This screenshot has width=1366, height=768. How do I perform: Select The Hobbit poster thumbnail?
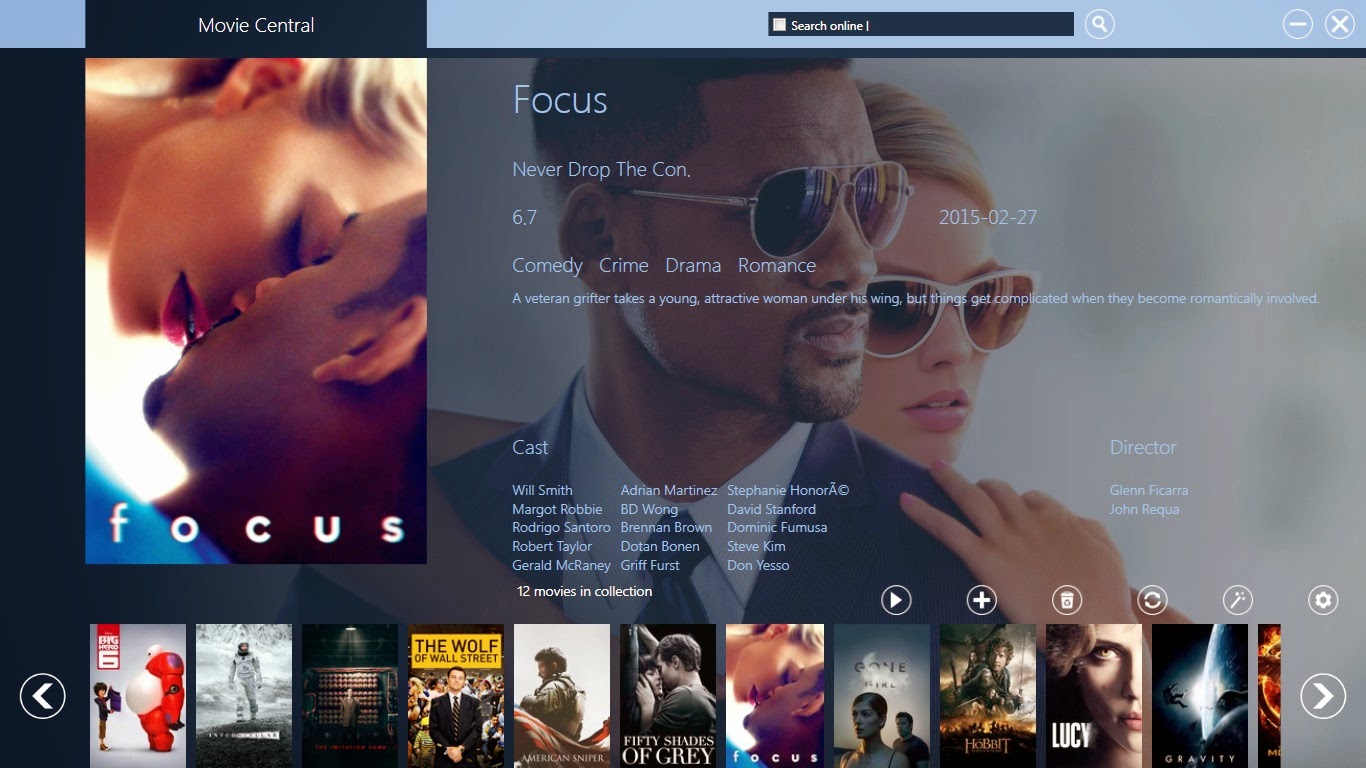click(988, 696)
